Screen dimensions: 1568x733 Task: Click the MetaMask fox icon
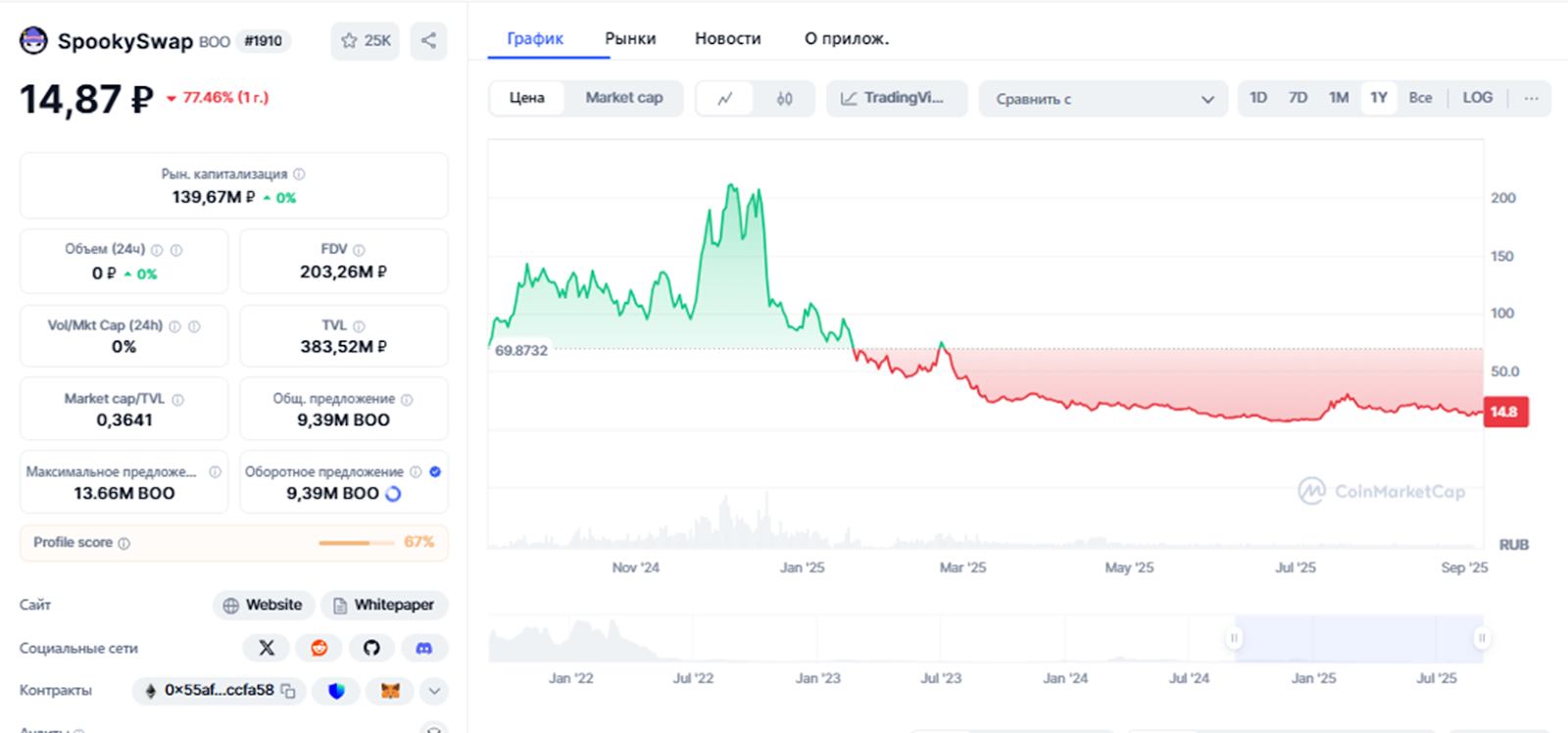390,691
